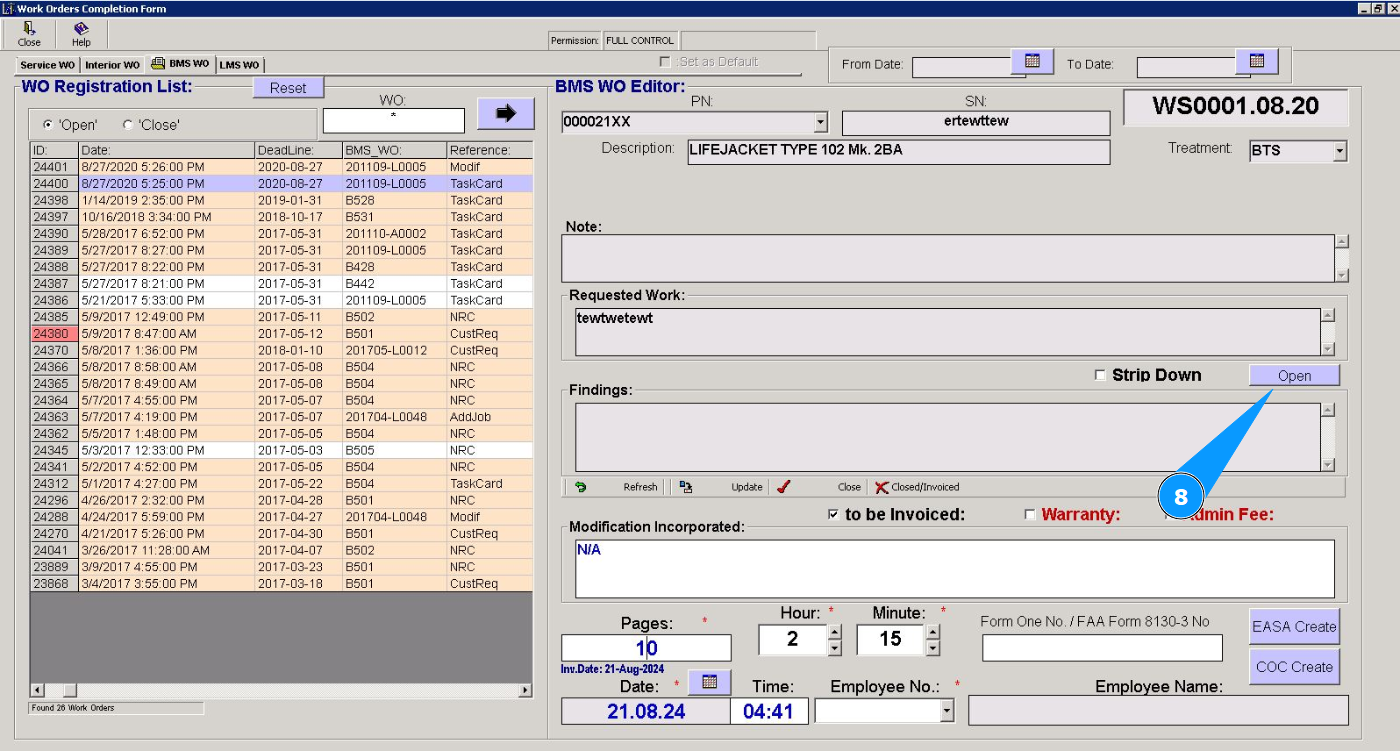Expand the Employee No. dropdown
This screenshot has height=751, width=1400.
pos(947,710)
